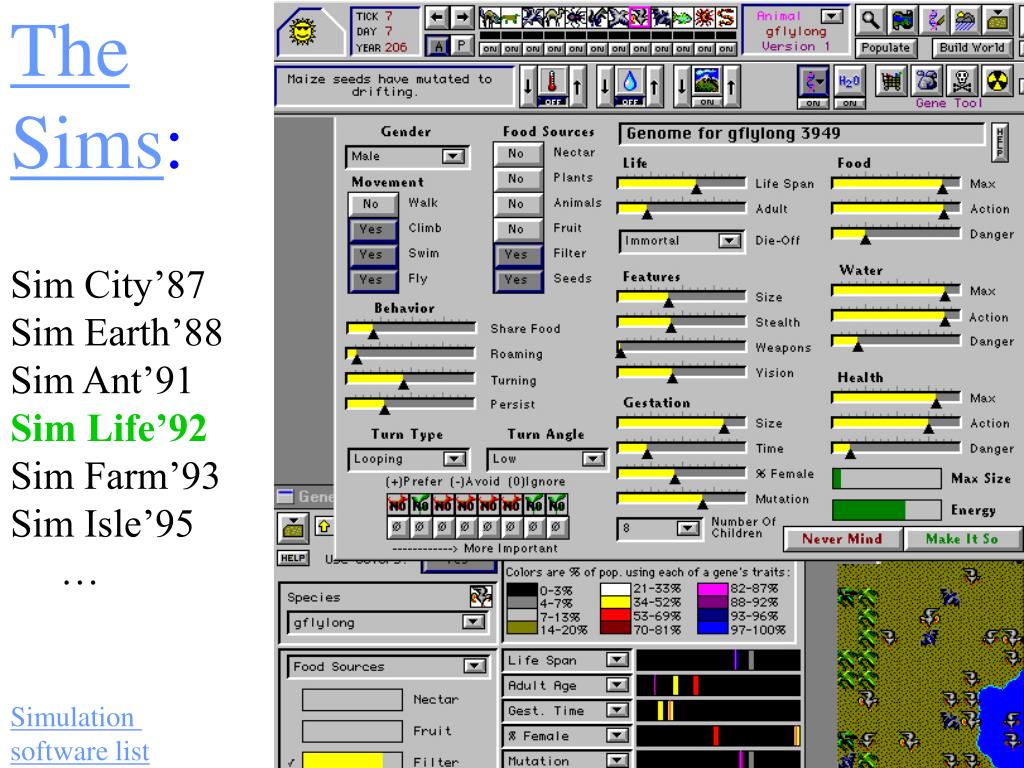This screenshot has width=1024, height=768.
Task: Open Number Of Children dropdown
Action: [660, 528]
